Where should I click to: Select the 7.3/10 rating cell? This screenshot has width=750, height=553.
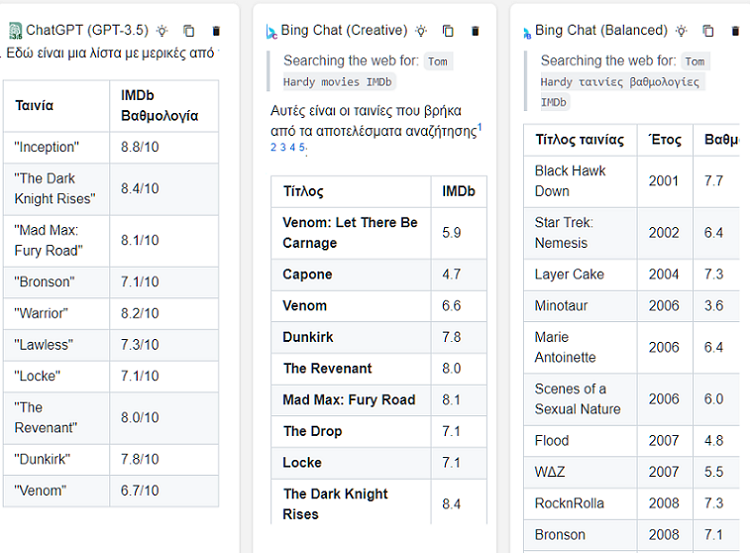point(164,345)
